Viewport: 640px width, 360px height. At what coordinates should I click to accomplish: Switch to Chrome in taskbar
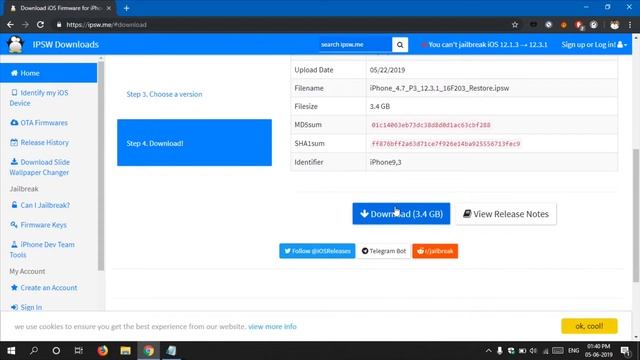149,351
